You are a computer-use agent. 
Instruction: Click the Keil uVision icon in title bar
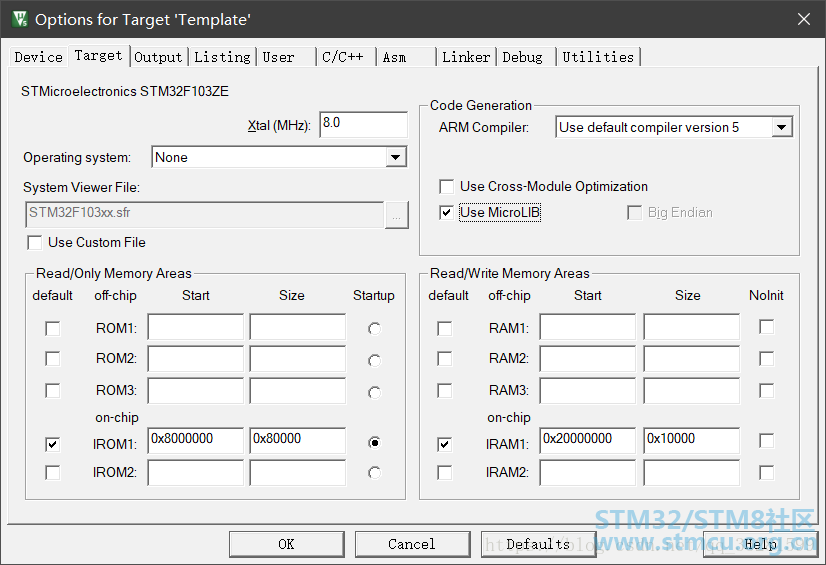[19, 19]
